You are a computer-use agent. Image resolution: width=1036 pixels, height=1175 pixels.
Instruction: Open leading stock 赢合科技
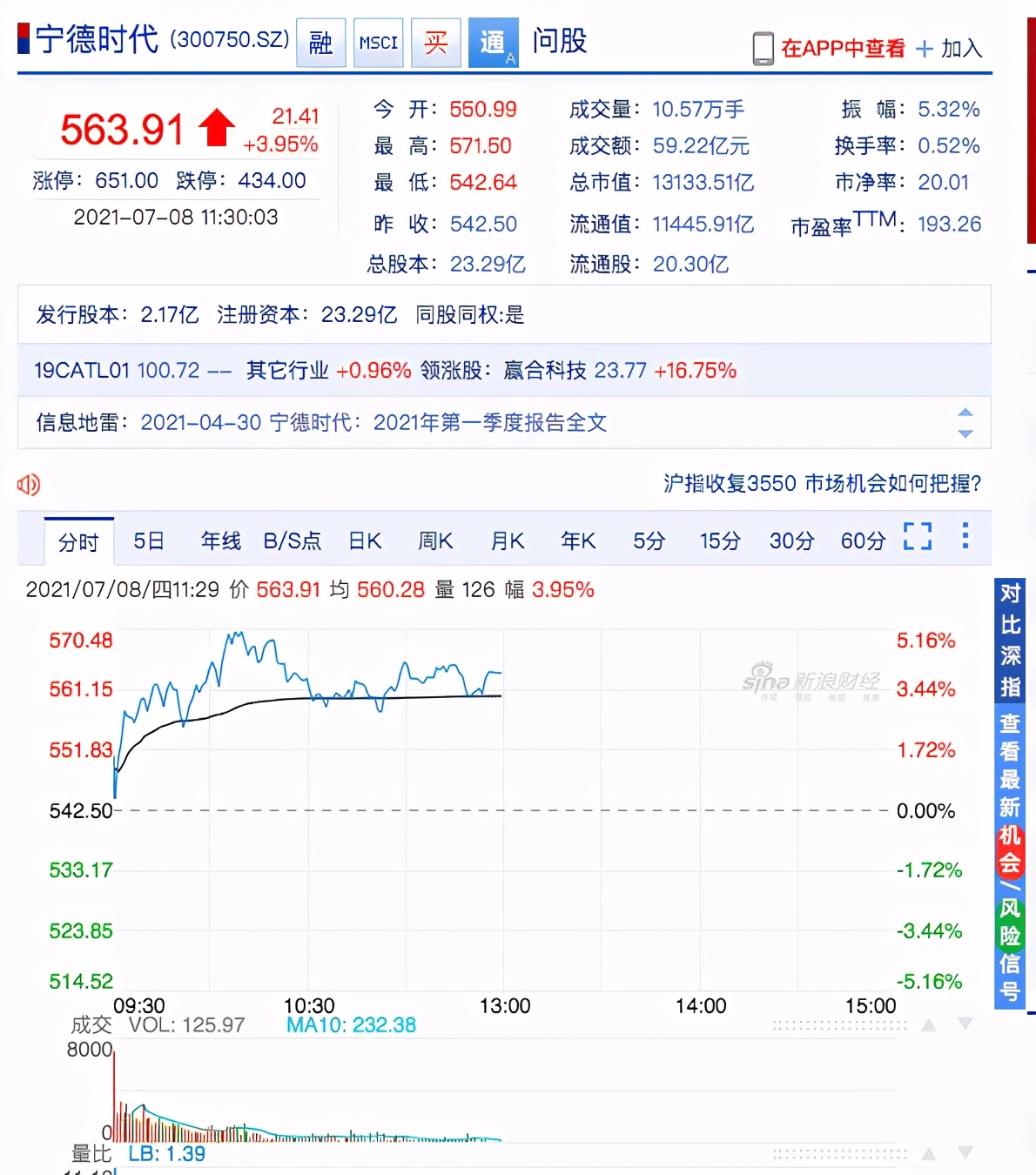click(x=545, y=371)
